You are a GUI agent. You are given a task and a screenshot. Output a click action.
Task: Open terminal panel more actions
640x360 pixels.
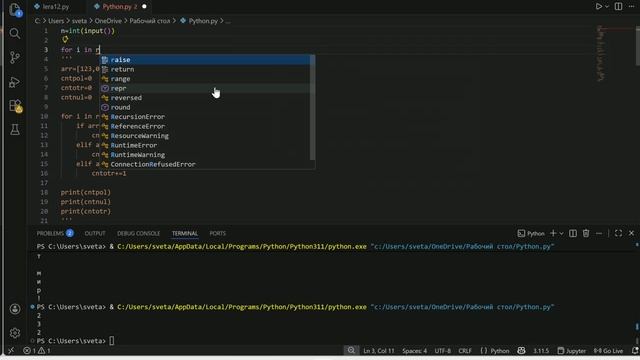pyautogui.click(x=599, y=233)
